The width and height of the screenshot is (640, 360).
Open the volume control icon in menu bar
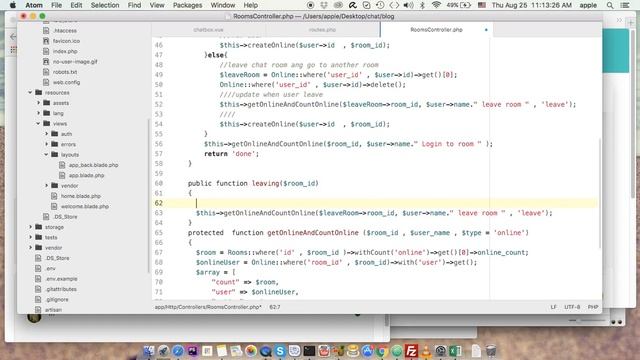point(408,5)
